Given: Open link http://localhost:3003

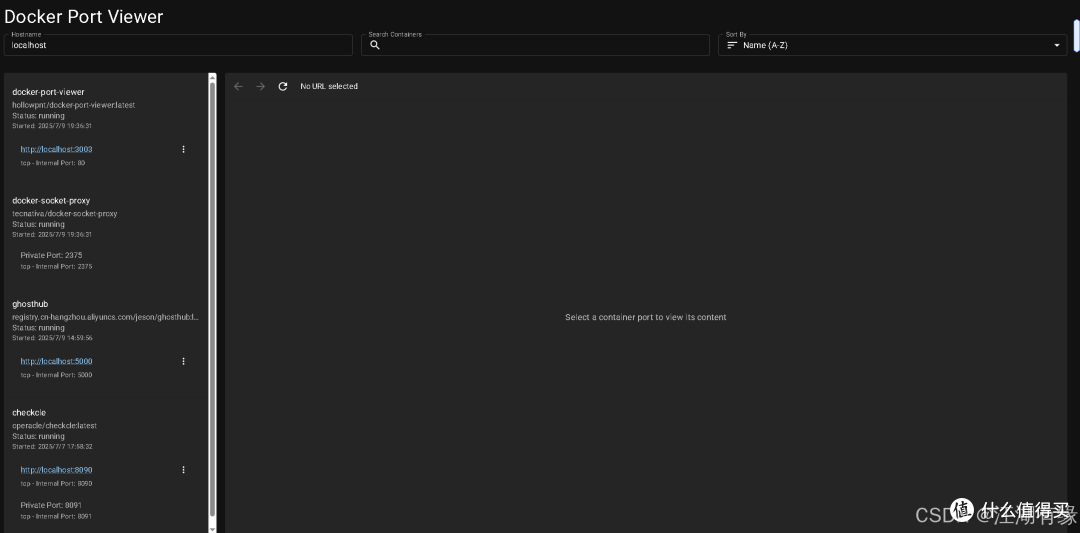Looking at the screenshot, I should 56,149.
